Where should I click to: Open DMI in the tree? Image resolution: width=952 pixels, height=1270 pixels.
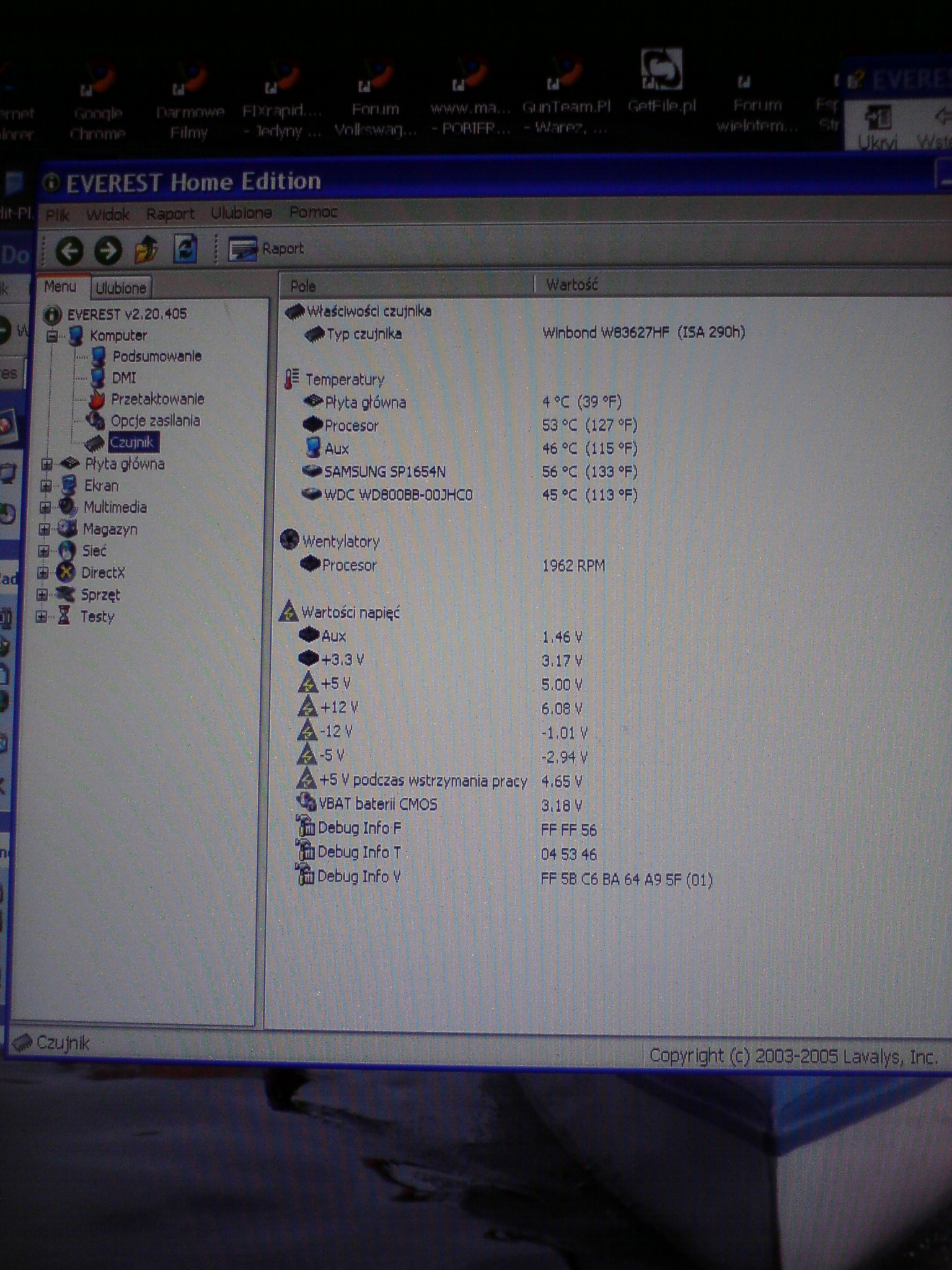click(124, 378)
